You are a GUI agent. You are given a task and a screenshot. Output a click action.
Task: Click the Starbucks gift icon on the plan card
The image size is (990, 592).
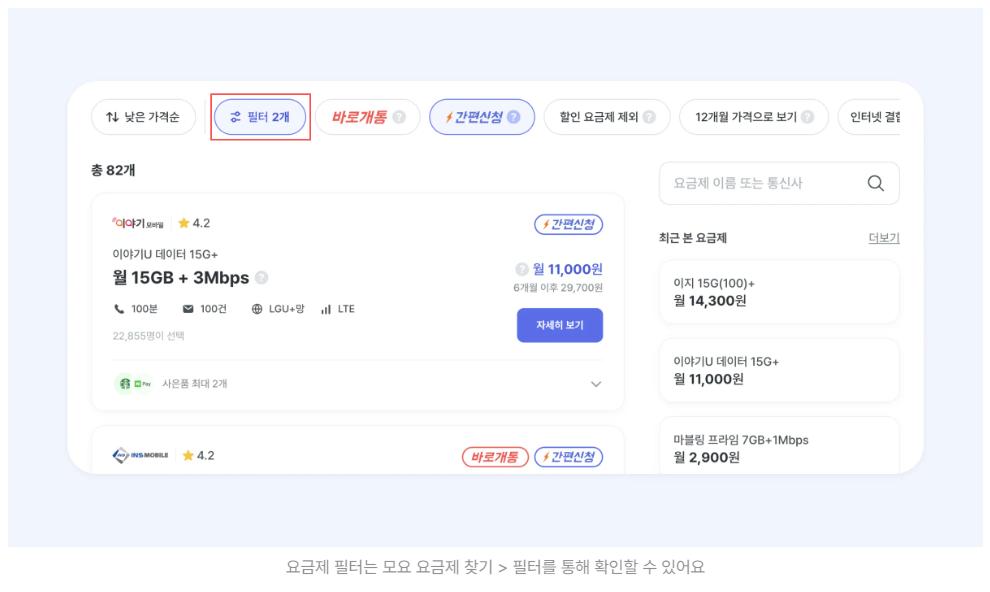click(125, 382)
